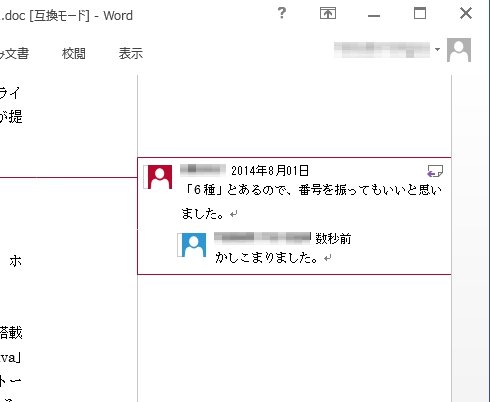Click the blurred name of first comment author
The image size is (490, 402).
203,170
